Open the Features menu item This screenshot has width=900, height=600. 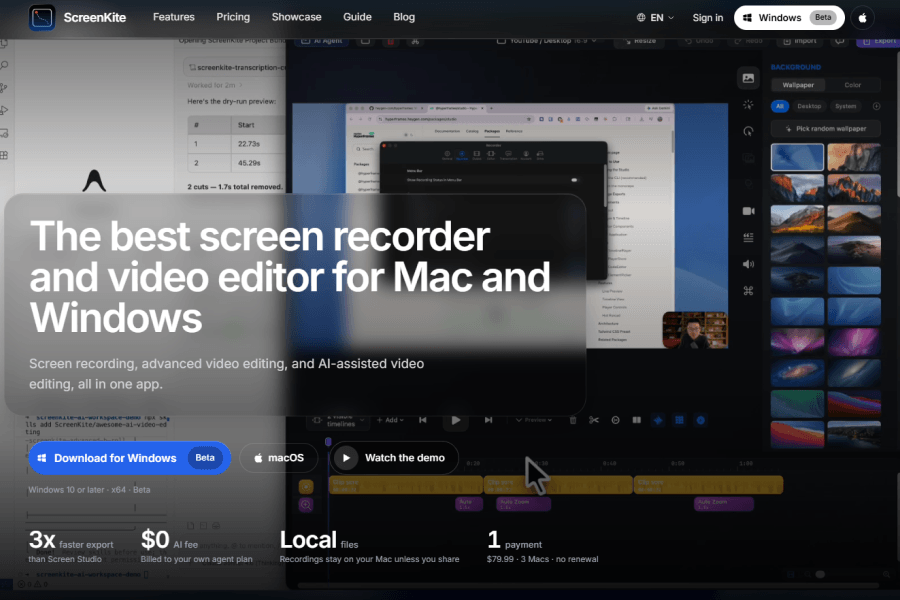tap(173, 17)
